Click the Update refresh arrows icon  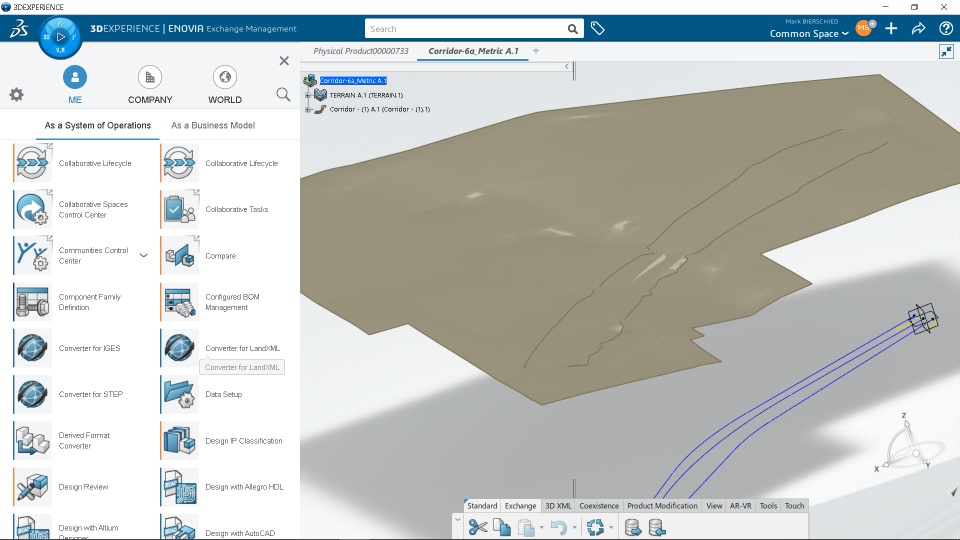click(594, 527)
